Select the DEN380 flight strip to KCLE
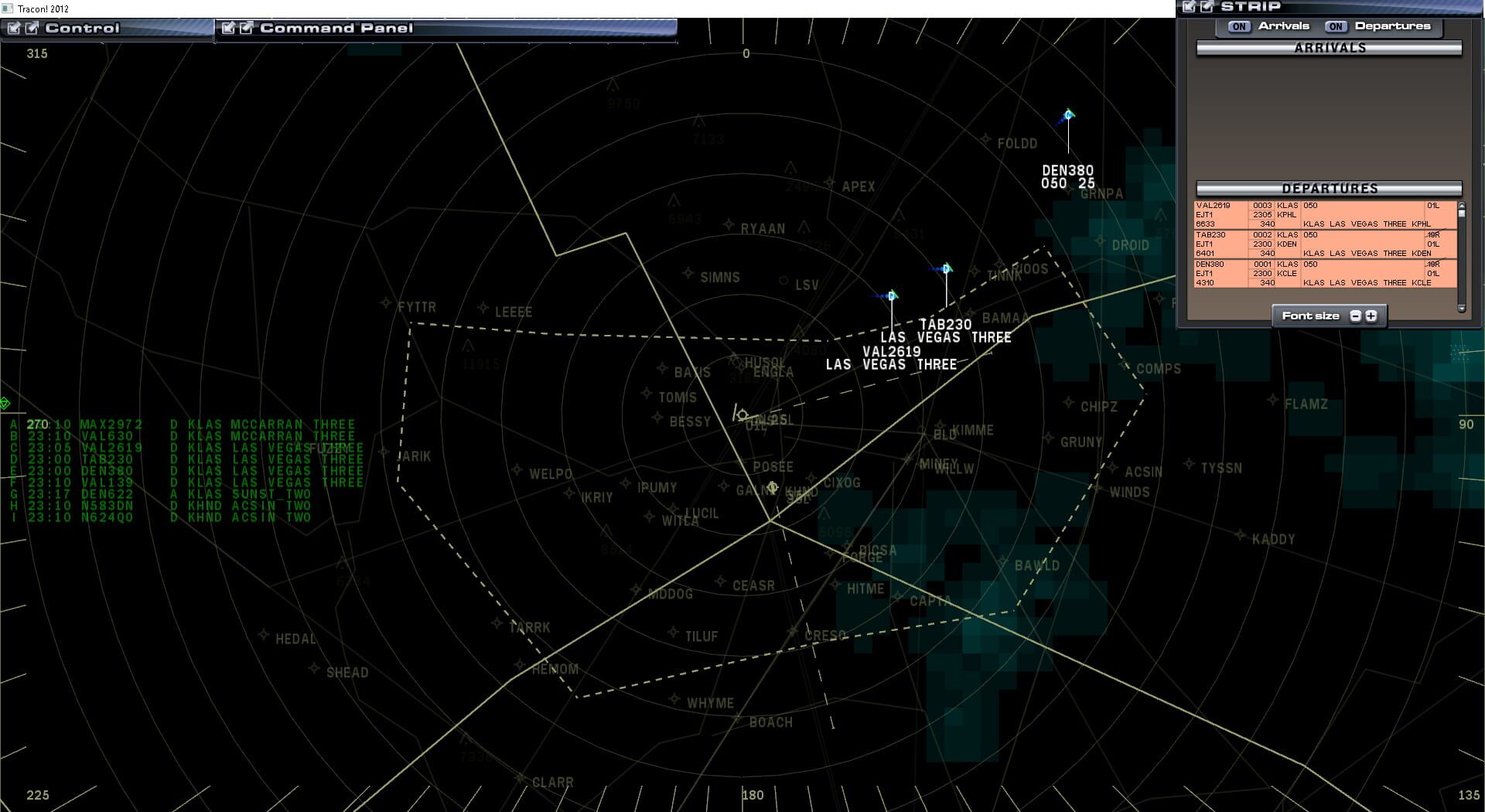1485x812 pixels. 1315,273
